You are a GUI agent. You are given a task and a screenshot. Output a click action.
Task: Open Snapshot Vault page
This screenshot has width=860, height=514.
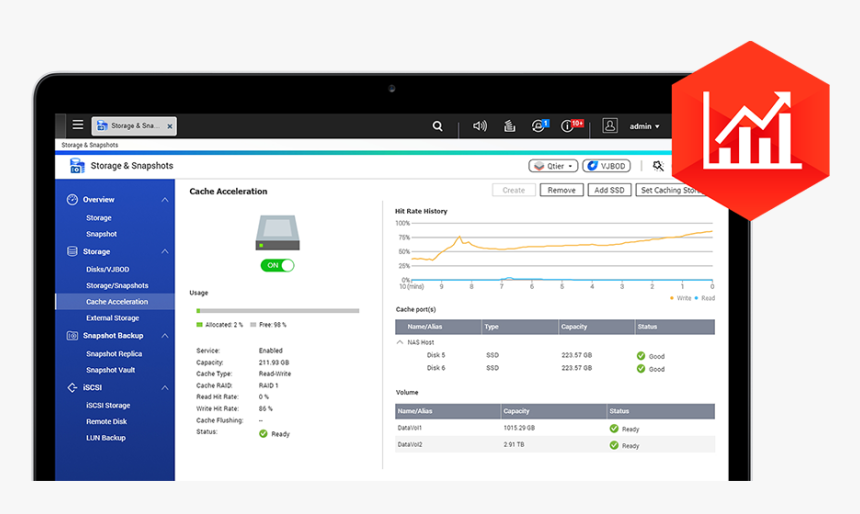pos(110,370)
